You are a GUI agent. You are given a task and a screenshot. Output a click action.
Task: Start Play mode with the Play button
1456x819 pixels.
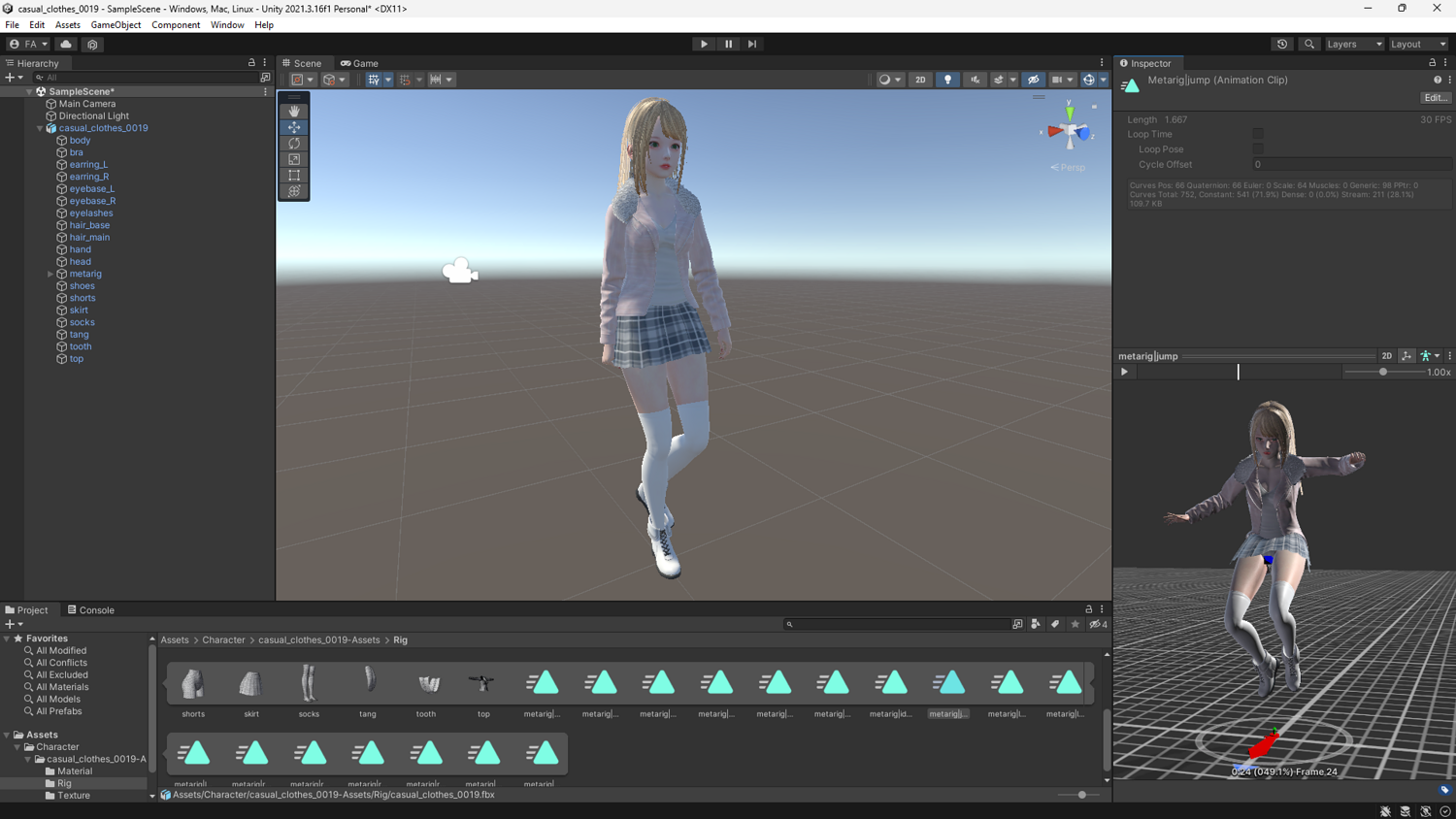(704, 44)
